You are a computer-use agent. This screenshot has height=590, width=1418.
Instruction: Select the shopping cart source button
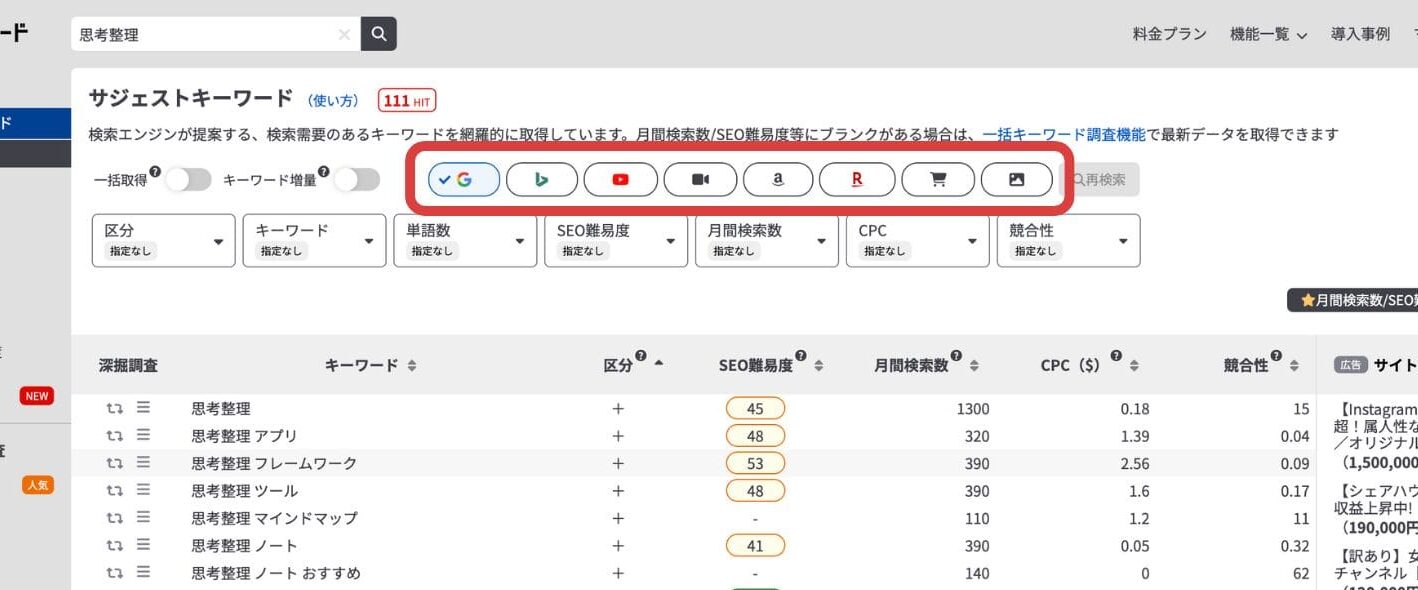coord(938,180)
